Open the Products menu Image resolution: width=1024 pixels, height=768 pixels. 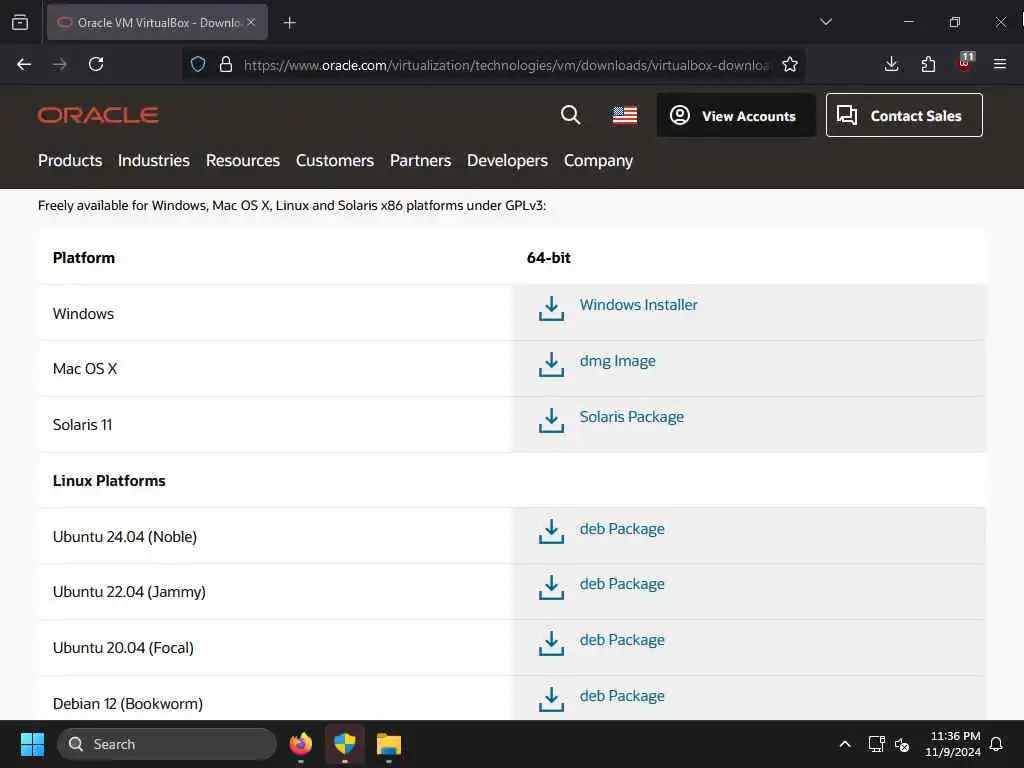point(70,161)
